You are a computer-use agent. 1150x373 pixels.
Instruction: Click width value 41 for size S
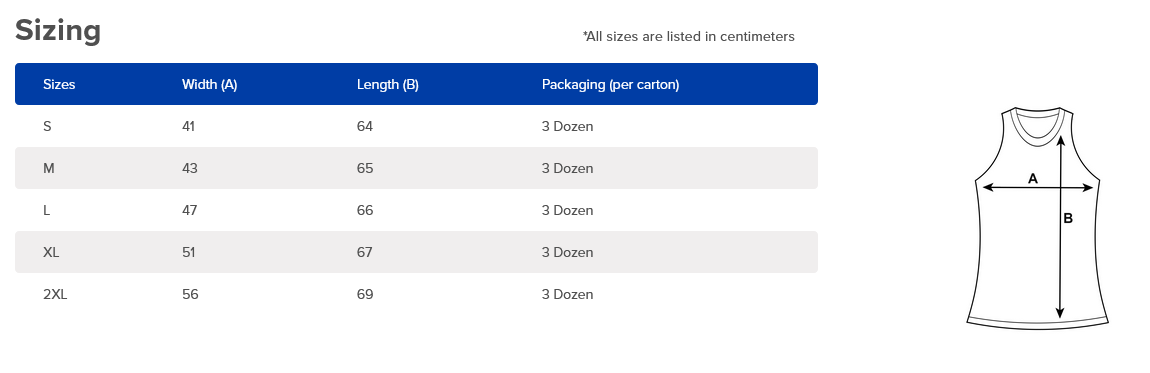pyautogui.click(x=188, y=126)
